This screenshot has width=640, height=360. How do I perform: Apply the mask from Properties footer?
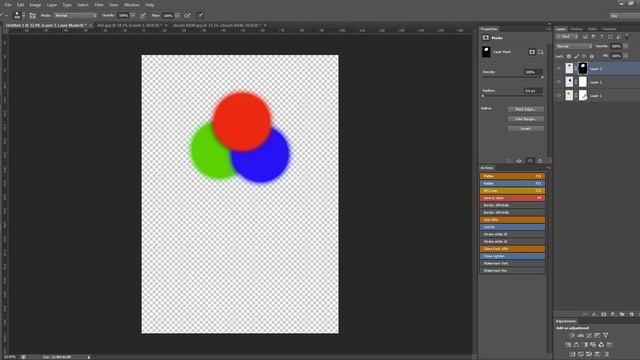coord(519,161)
